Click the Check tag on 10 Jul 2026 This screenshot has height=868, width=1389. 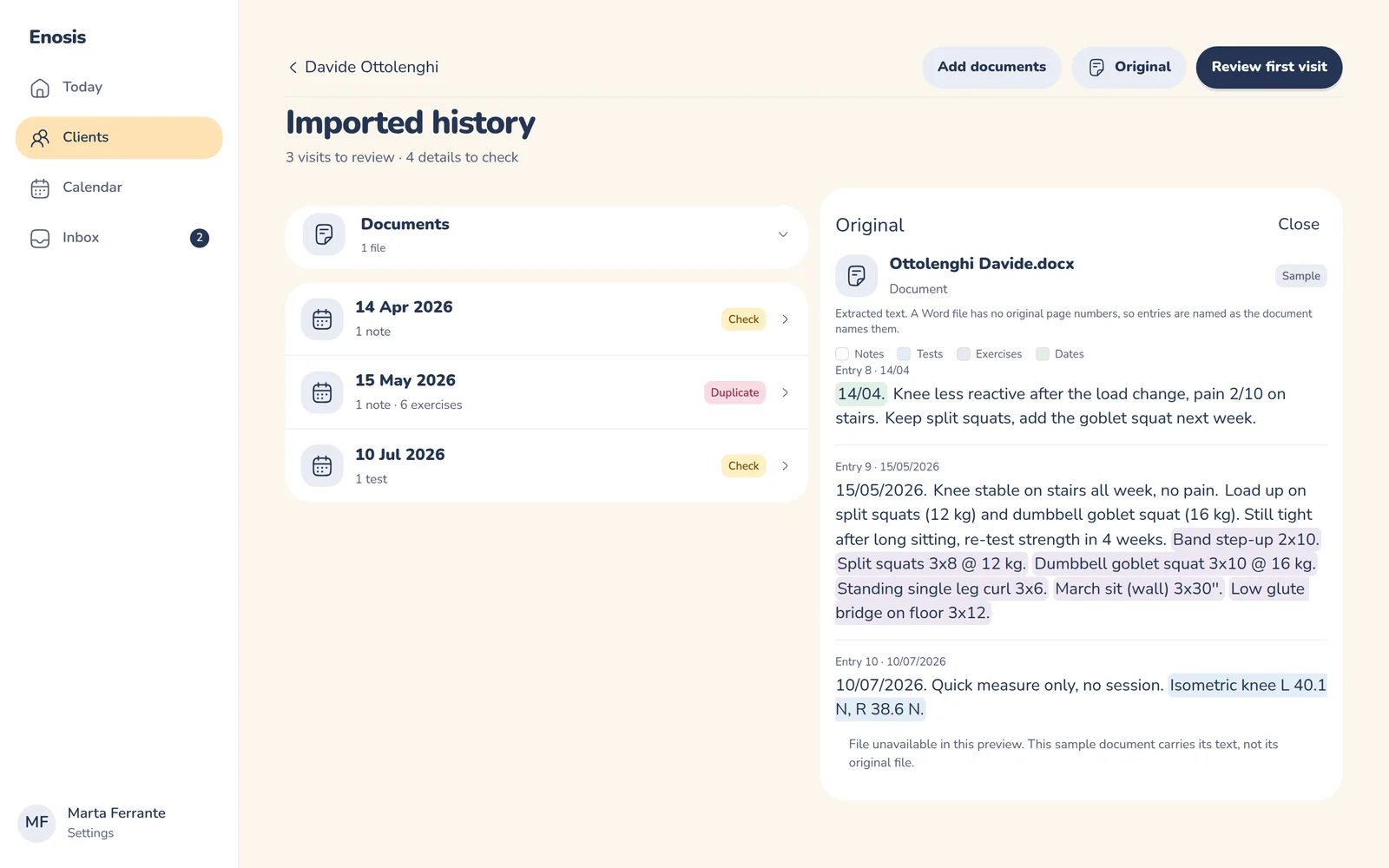tap(744, 466)
